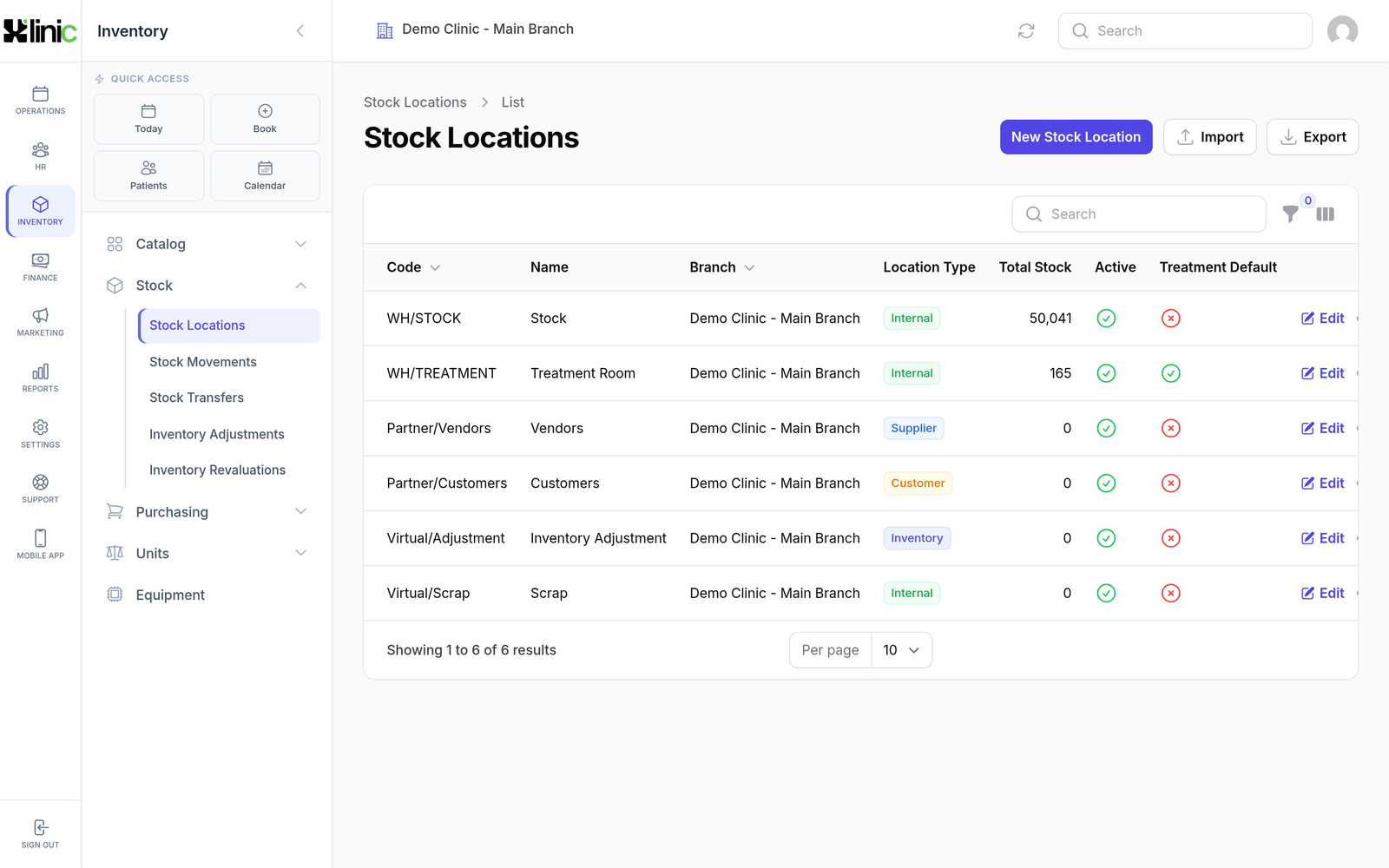Click the user avatar icon

(x=1342, y=31)
